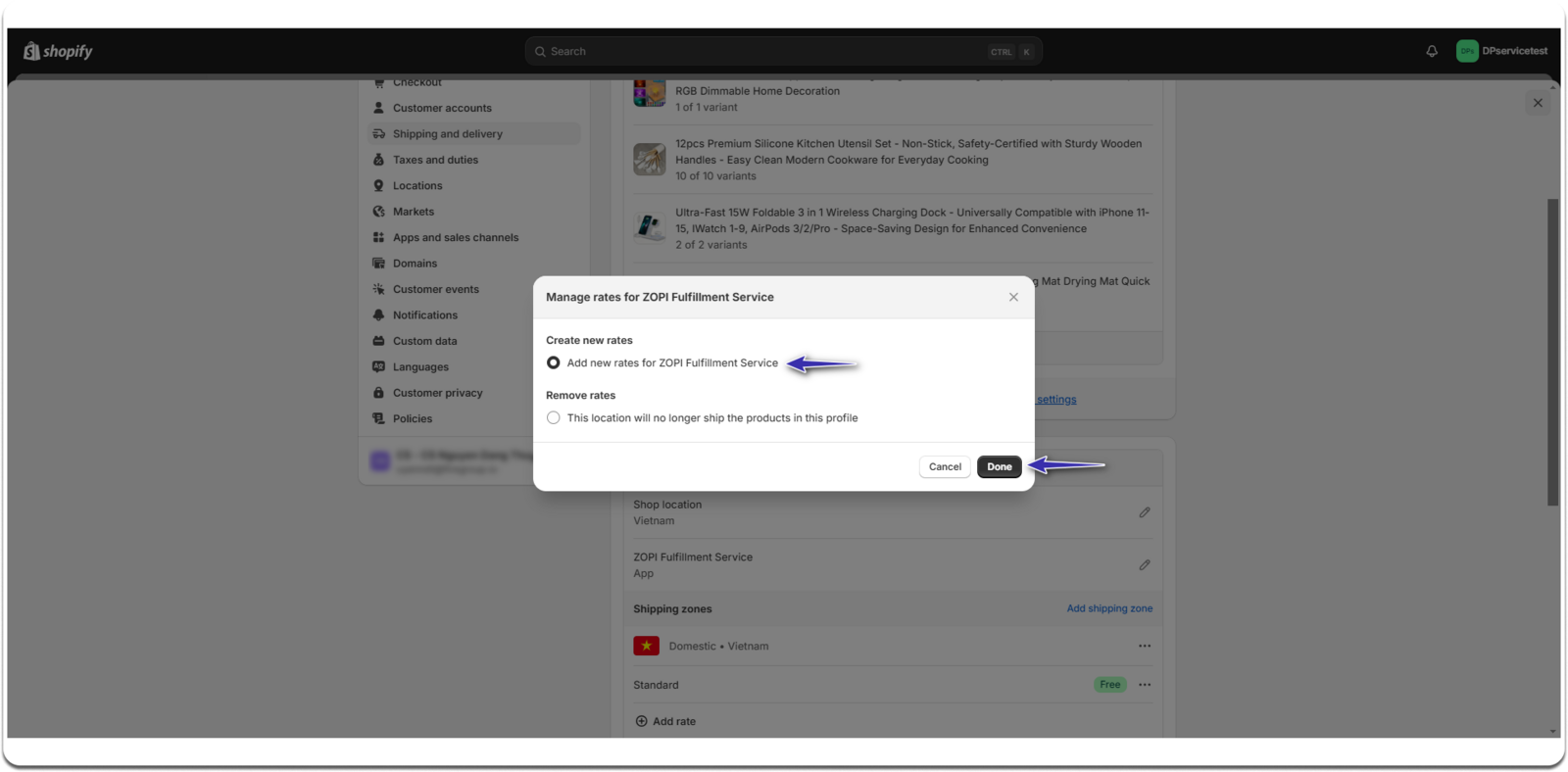Click the Shipping and delivery truck icon
This screenshot has width=1568, height=772.
[x=378, y=134]
